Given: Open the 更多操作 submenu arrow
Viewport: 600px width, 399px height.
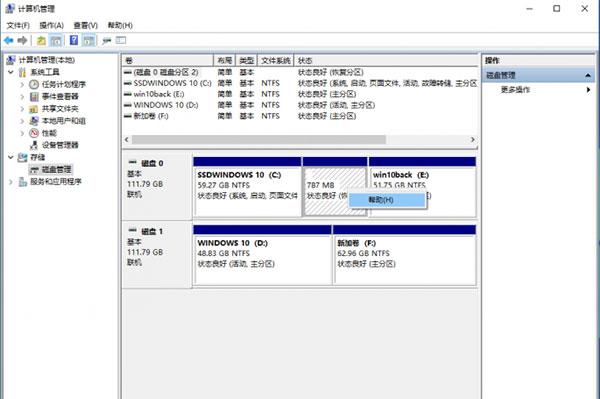Looking at the screenshot, I should (x=588, y=90).
